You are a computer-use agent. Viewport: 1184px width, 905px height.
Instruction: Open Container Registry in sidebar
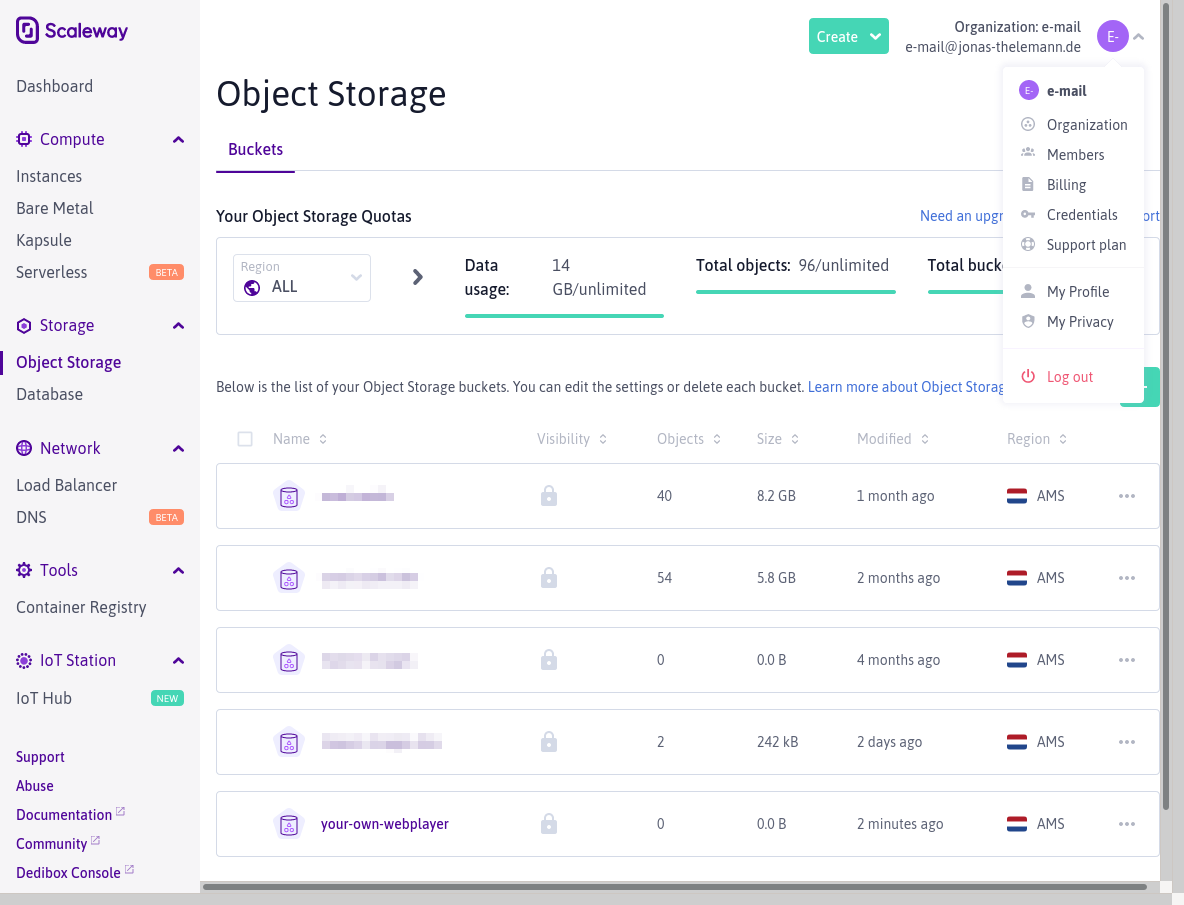click(x=81, y=608)
